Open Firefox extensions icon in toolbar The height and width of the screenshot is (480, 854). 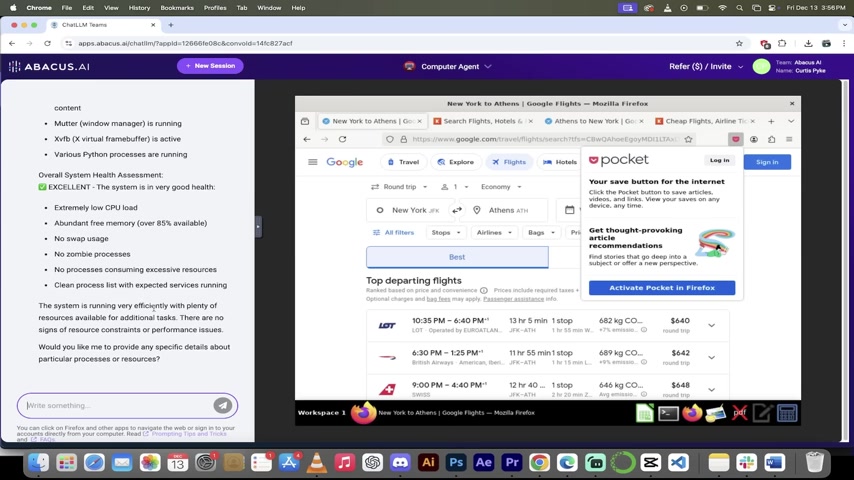point(772,139)
